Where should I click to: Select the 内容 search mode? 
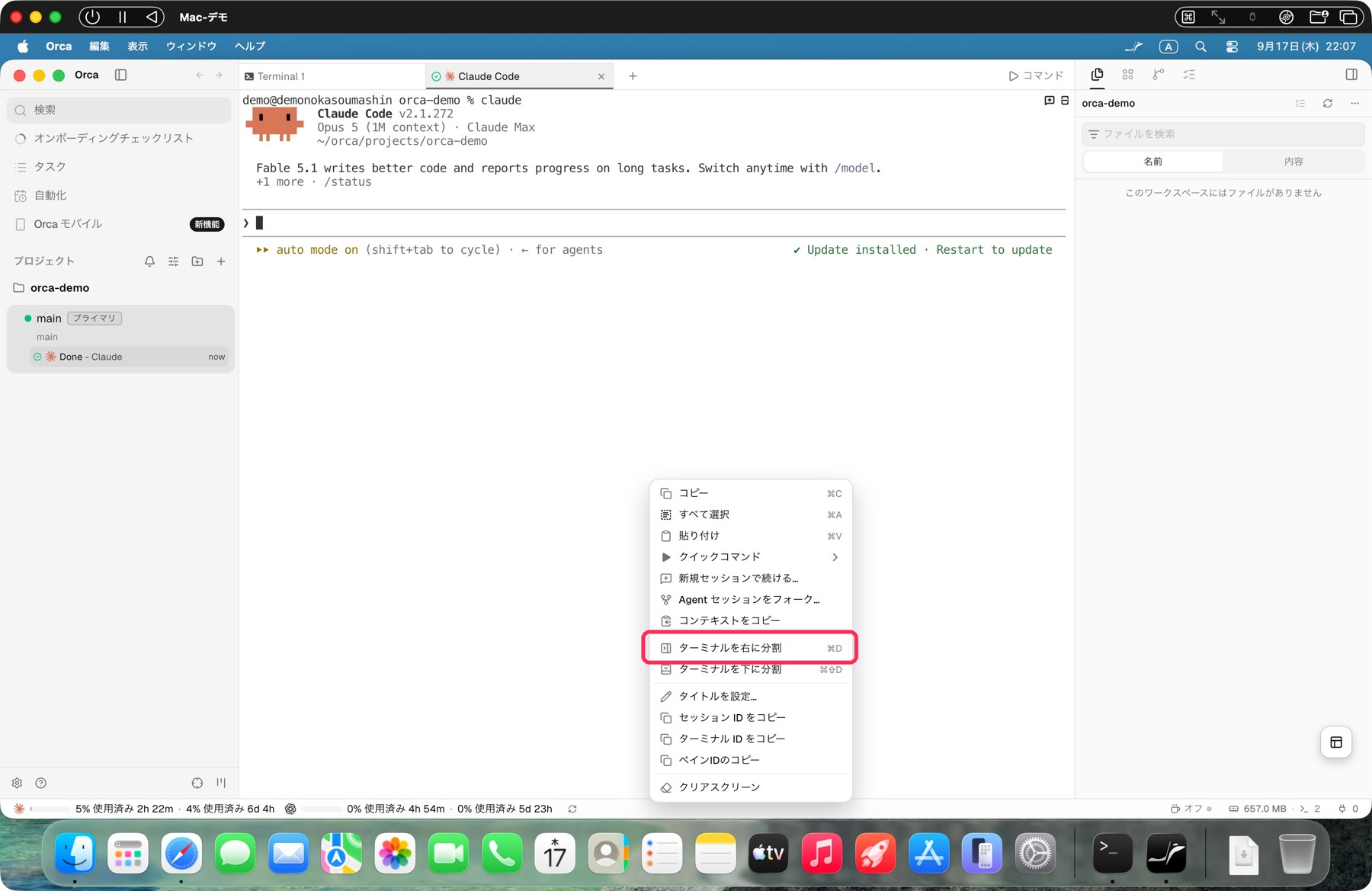tap(1293, 162)
